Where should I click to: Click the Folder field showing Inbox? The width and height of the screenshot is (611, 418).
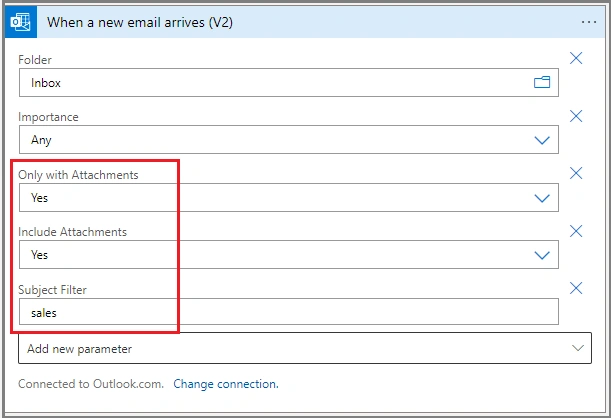point(289,83)
